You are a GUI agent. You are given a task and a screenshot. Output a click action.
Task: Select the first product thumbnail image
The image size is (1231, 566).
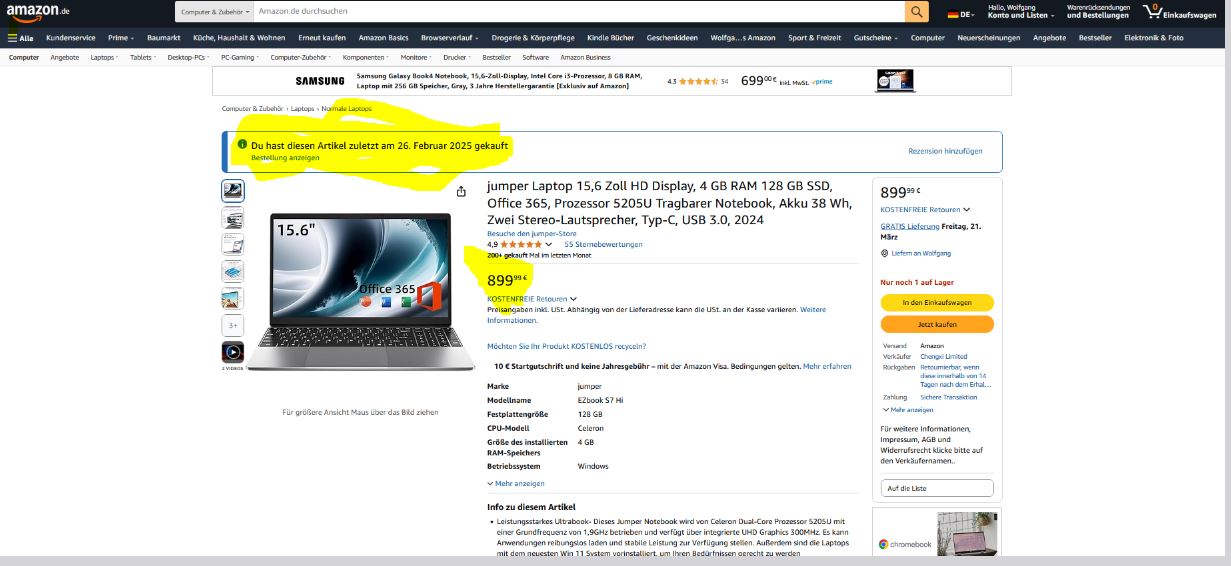tap(232, 191)
